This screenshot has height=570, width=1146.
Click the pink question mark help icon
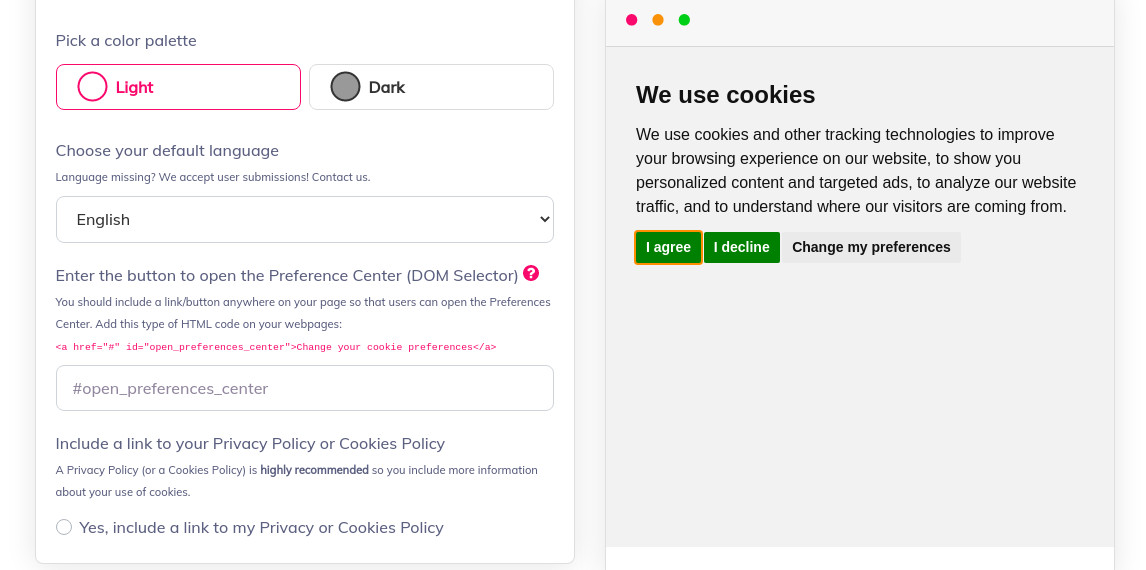coord(531,273)
